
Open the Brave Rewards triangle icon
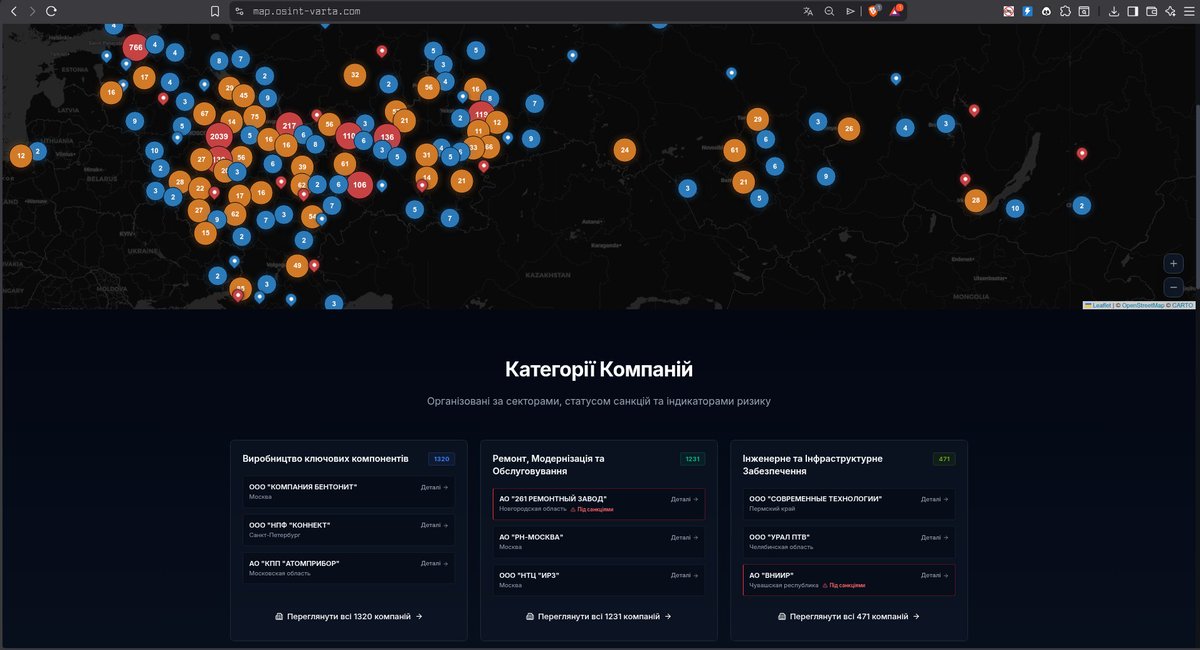(x=896, y=11)
